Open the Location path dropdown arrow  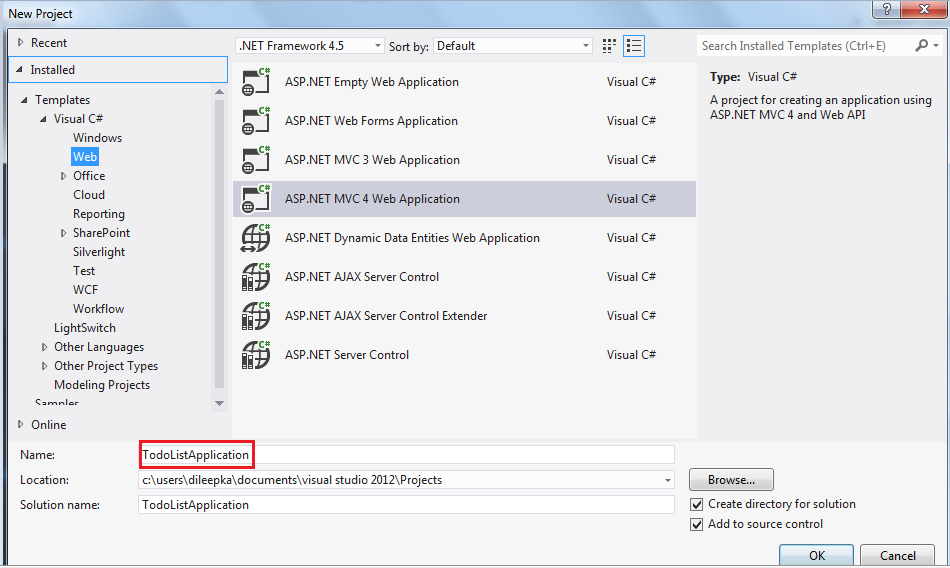(x=667, y=480)
